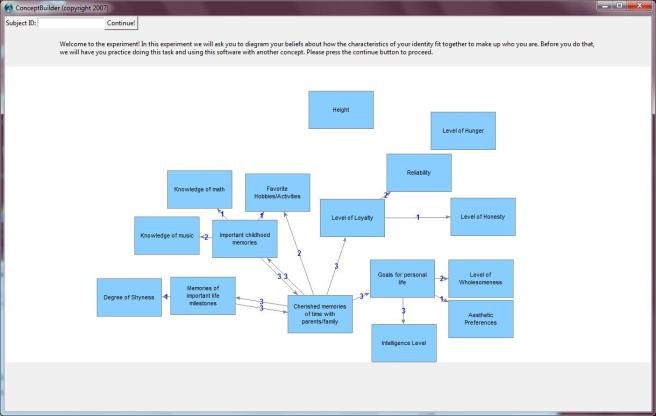656x416 pixels.
Task: Select the Intelligence Level box
Action: (404, 342)
